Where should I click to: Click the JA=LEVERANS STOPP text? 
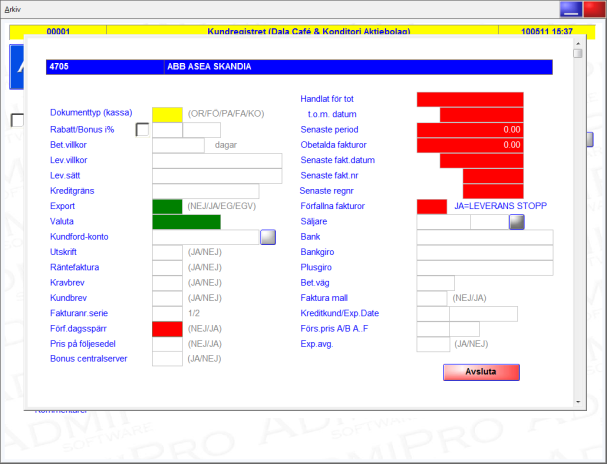click(501, 206)
